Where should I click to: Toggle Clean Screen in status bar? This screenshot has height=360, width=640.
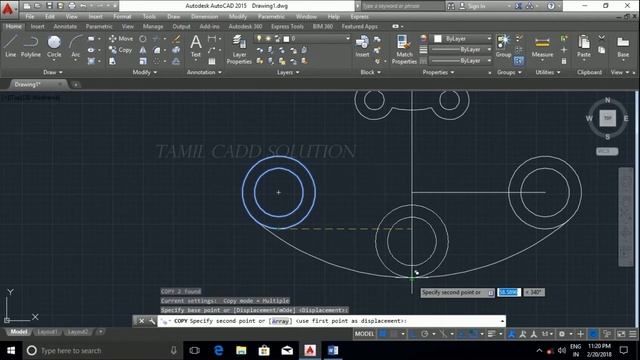621,334
